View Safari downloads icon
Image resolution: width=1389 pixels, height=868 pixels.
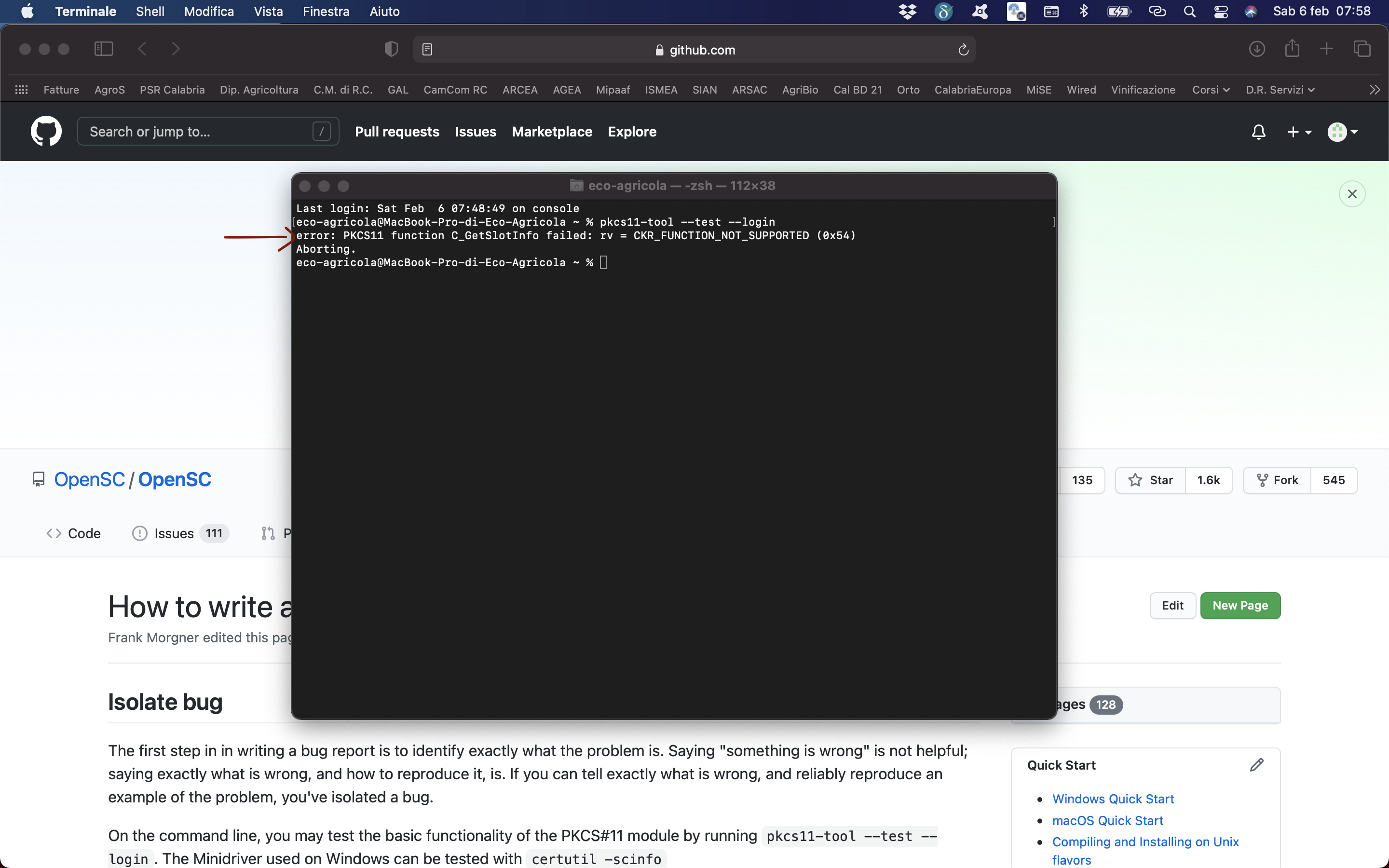click(1256, 49)
